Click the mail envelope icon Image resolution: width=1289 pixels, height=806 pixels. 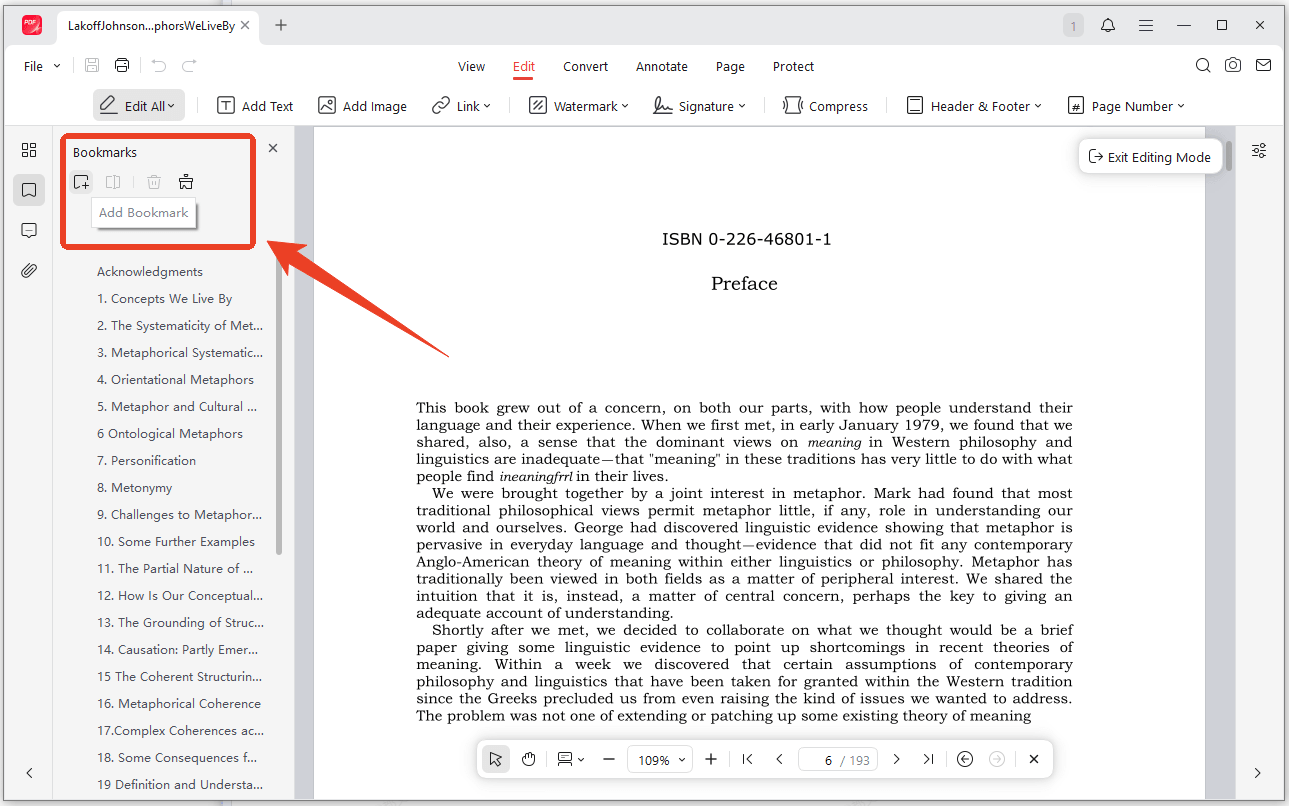[x=1264, y=66]
